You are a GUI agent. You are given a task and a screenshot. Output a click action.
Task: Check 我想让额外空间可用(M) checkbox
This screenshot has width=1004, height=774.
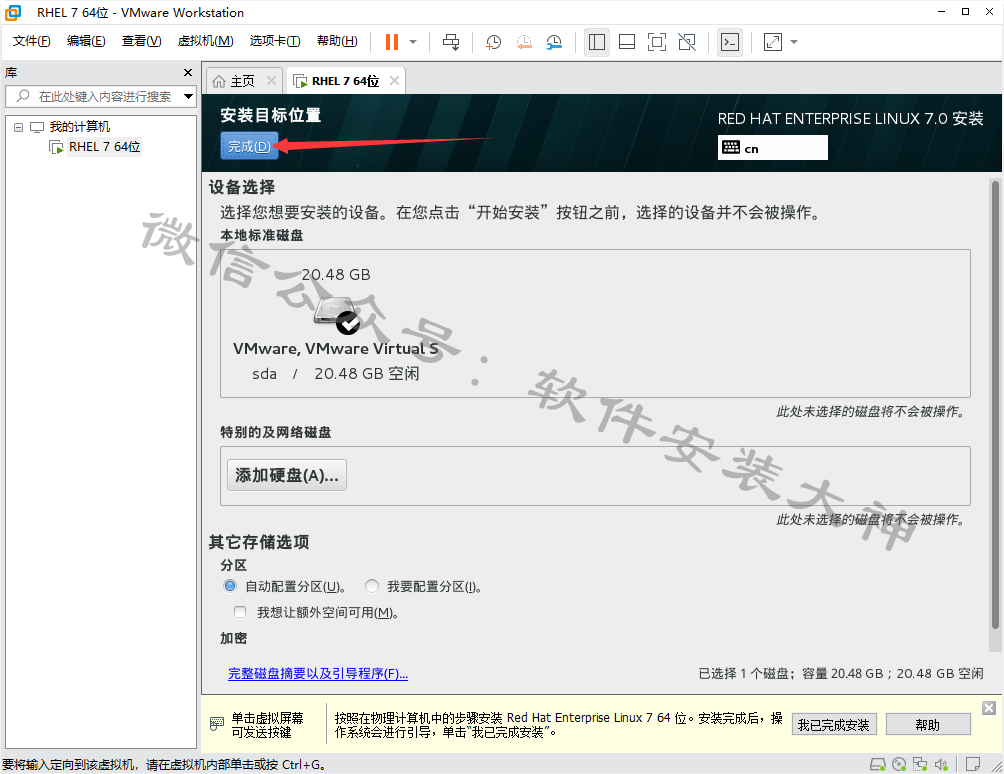[240, 612]
